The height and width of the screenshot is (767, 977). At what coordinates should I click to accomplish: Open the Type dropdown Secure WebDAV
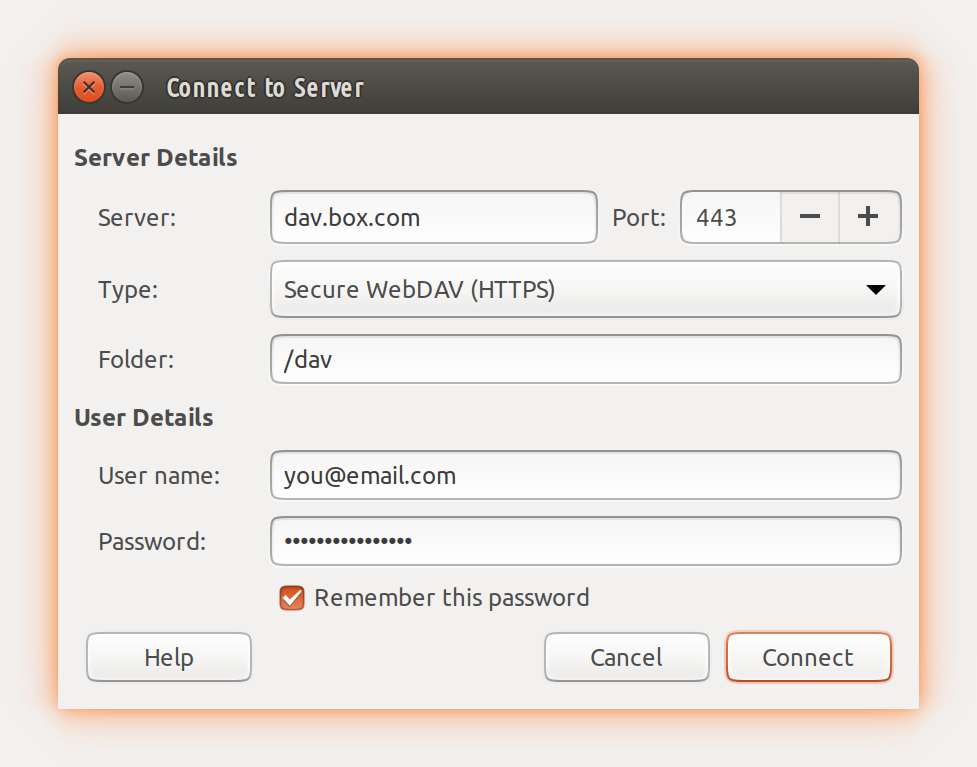(x=586, y=289)
